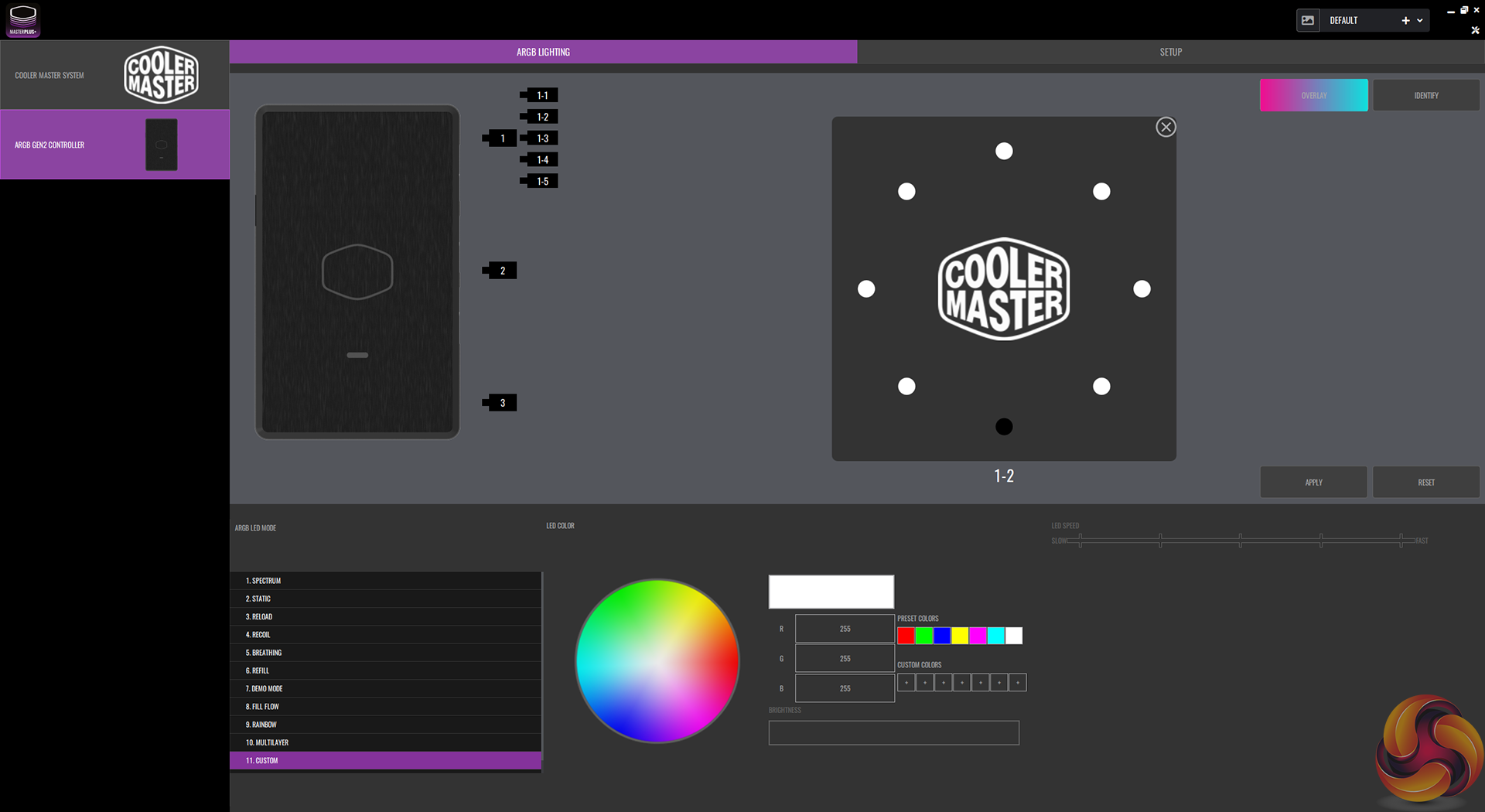Click the controller device illustration
Screen dimensions: 1485x812
click(357, 272)
